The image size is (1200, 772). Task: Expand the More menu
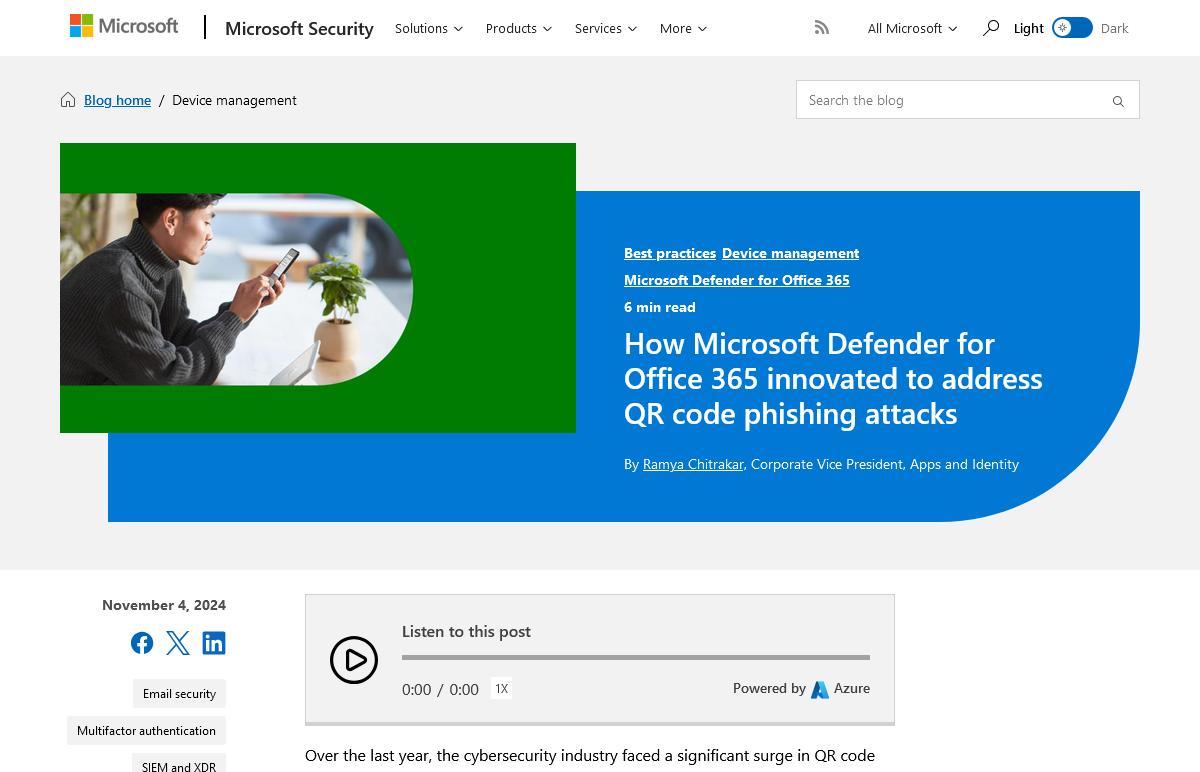point(684,28)
